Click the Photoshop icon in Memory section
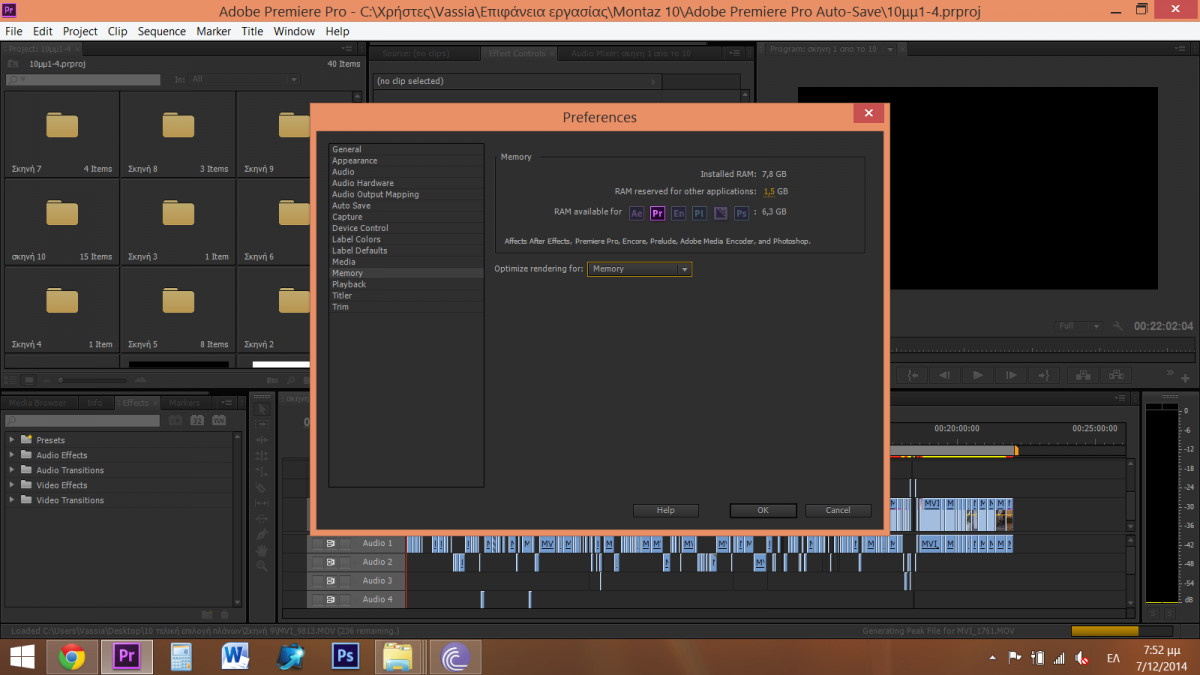 tap(741, 213)
